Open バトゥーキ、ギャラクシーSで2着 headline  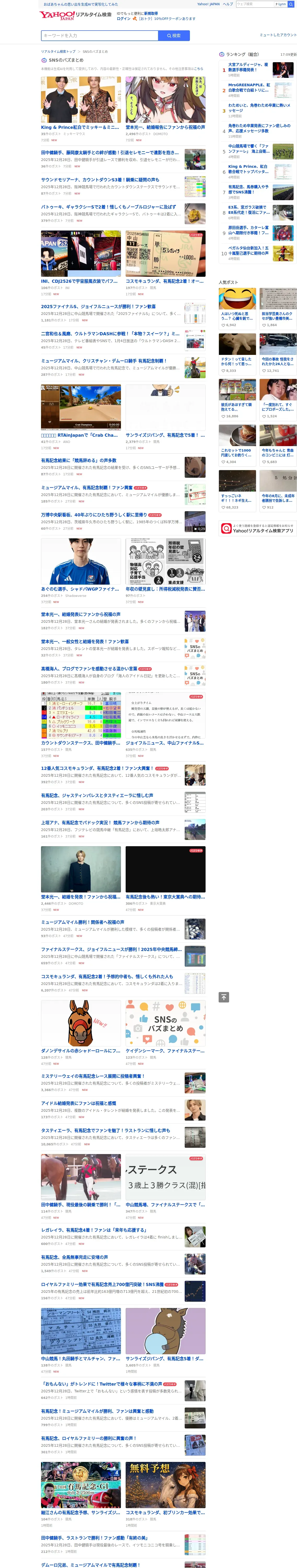[109, 207]
